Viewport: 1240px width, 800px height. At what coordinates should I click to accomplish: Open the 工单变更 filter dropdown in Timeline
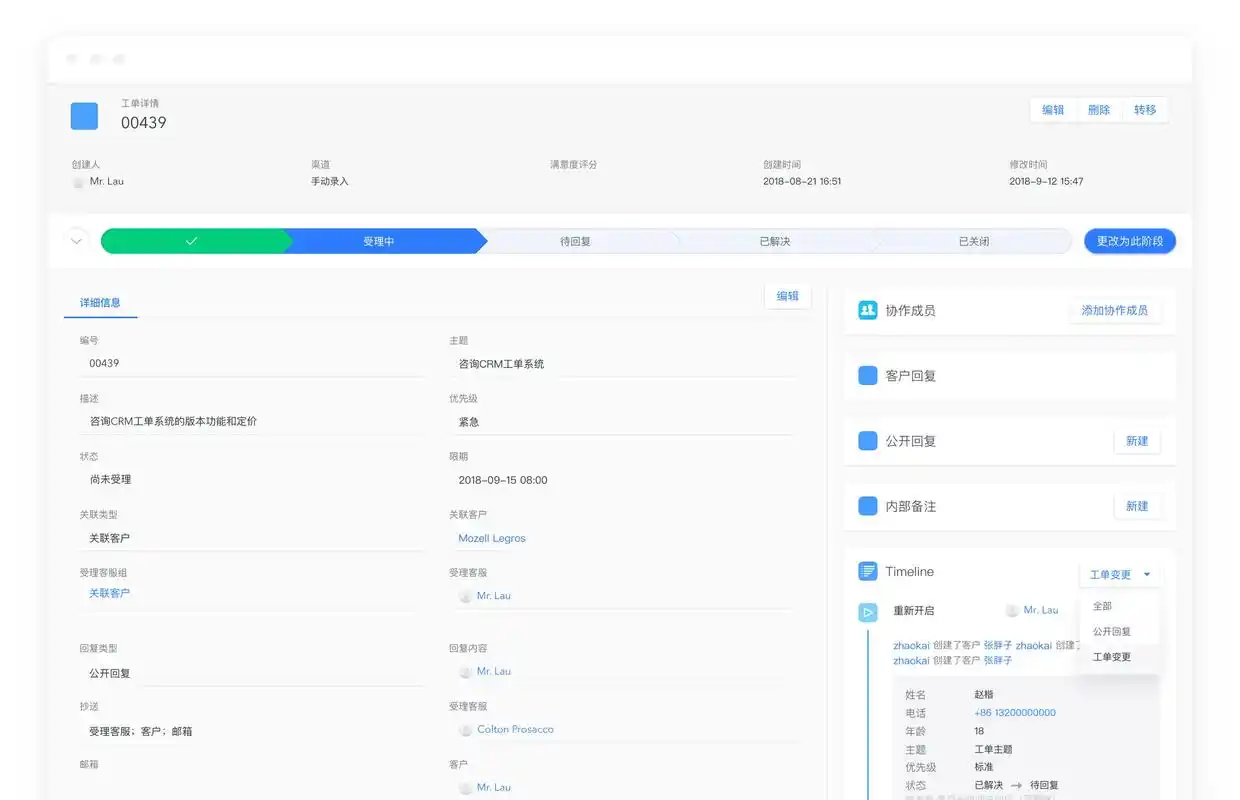[1119, 574]
